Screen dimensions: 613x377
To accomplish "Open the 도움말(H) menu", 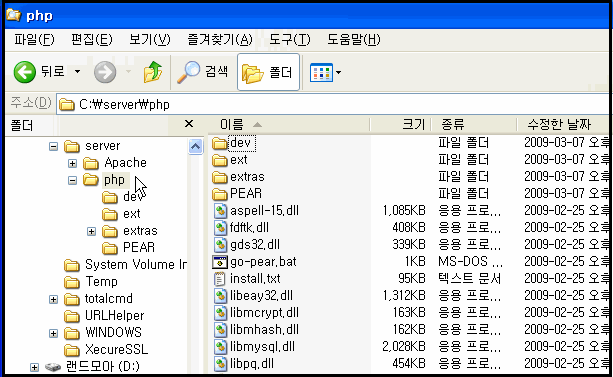I will 353,39.
